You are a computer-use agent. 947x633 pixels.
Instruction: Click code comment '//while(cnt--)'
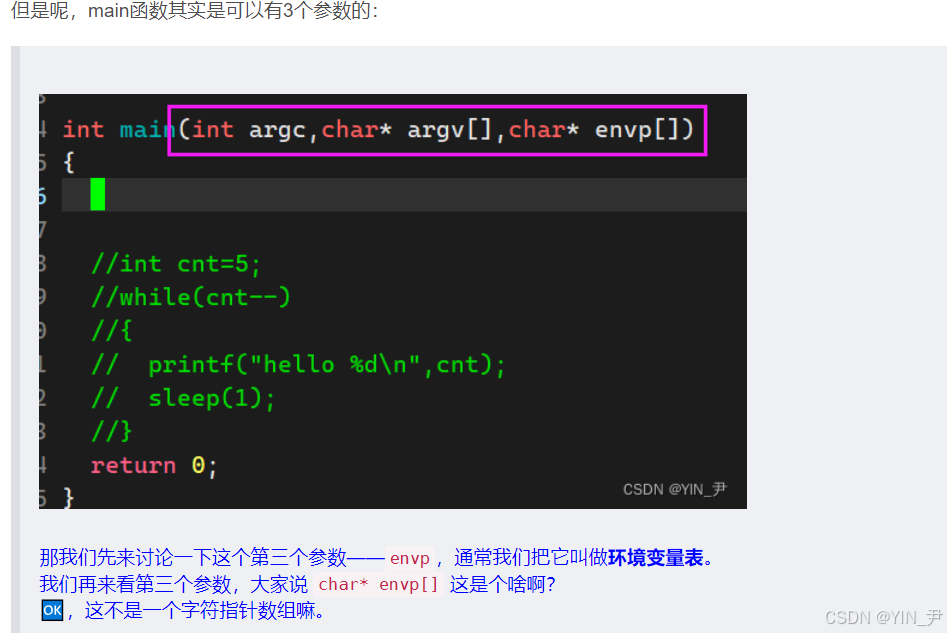191,297
